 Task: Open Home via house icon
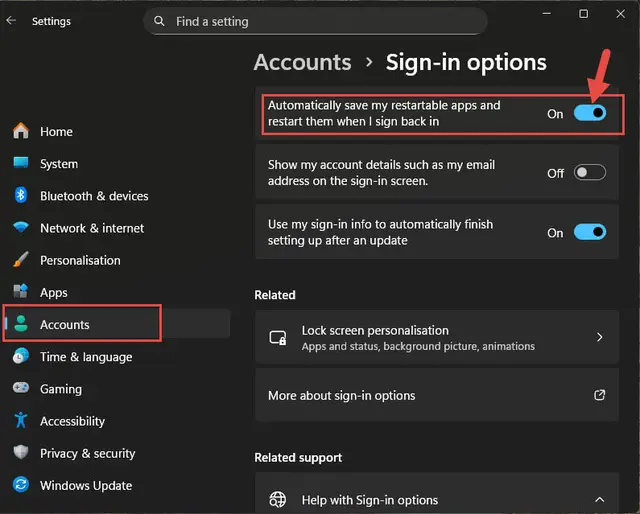[x=20, y=131]
